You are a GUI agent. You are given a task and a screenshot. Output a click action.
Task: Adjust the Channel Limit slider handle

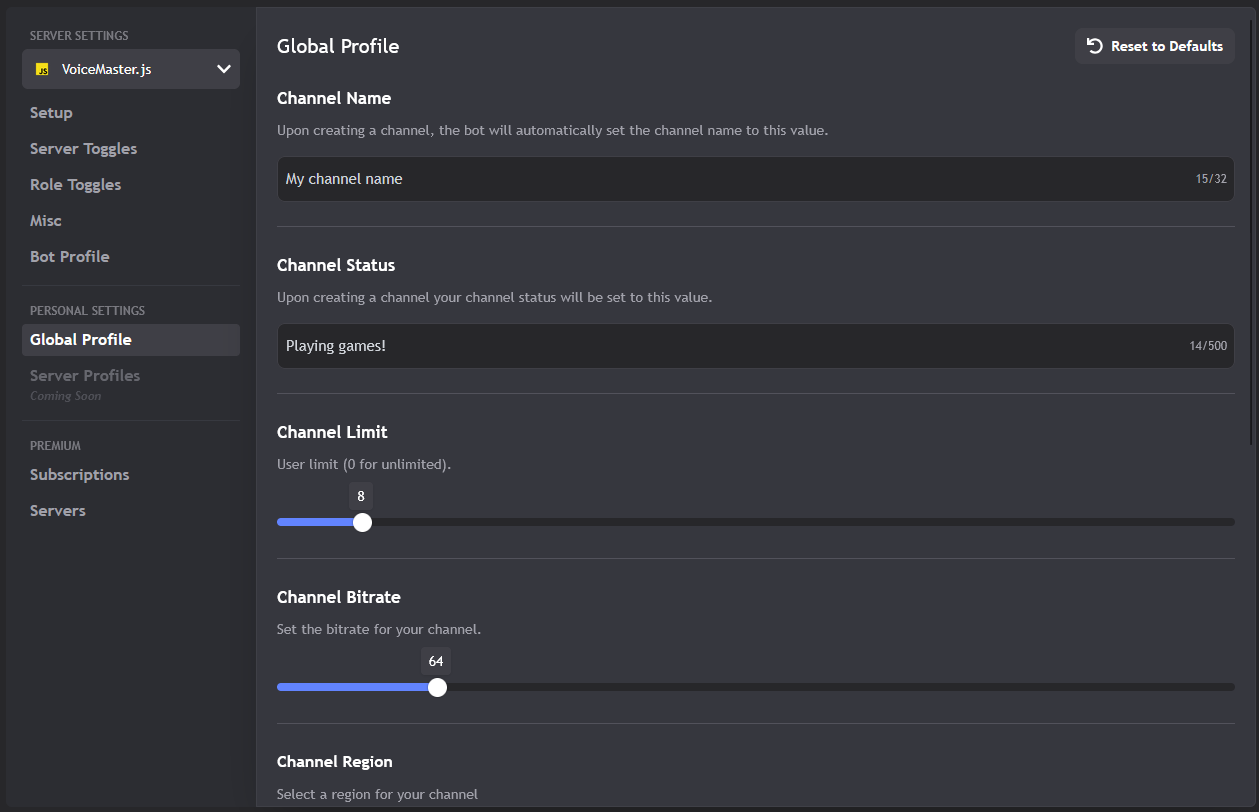click(361, 521)
